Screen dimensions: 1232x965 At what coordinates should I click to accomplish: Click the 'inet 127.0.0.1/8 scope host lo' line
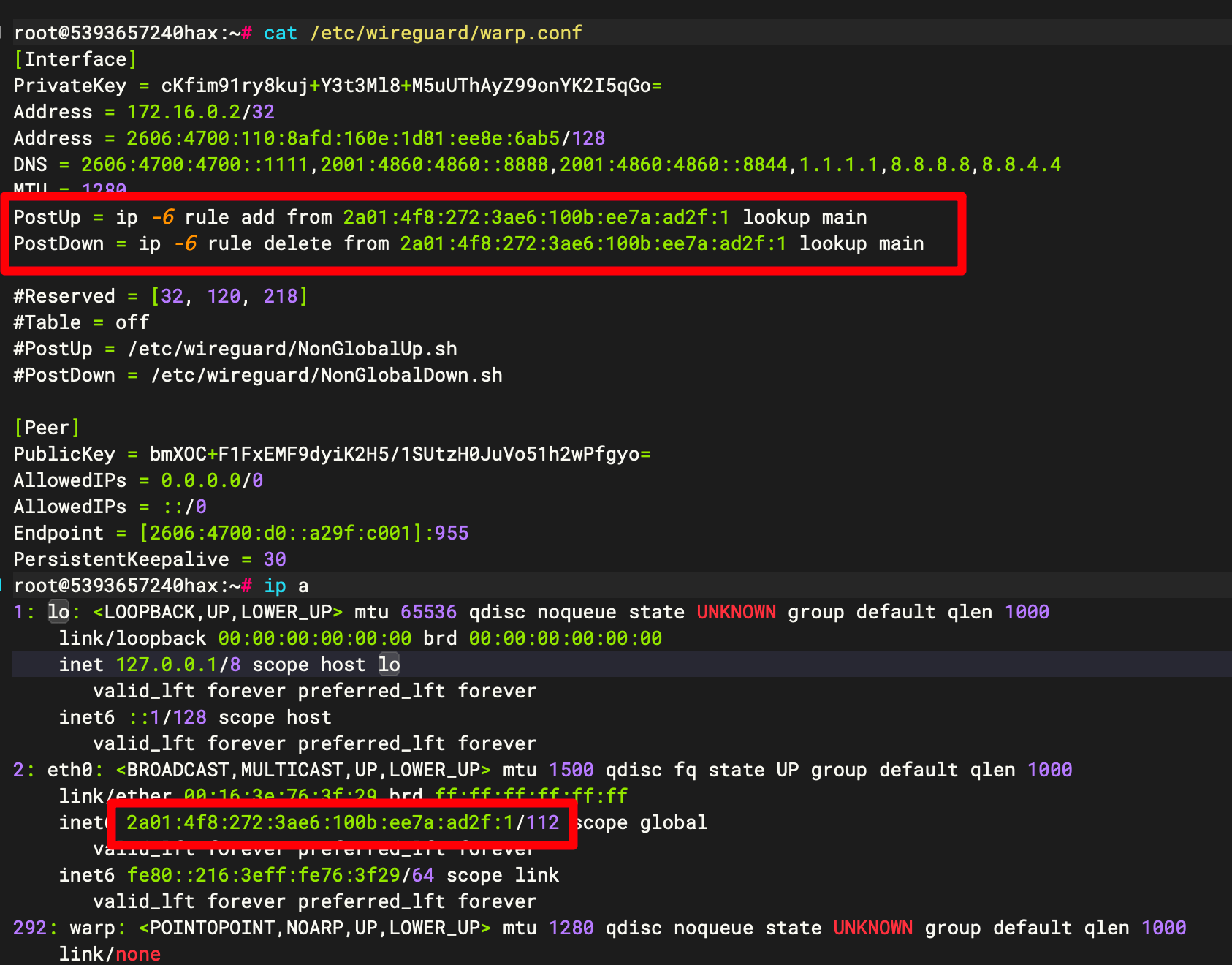tap(229, 665)
